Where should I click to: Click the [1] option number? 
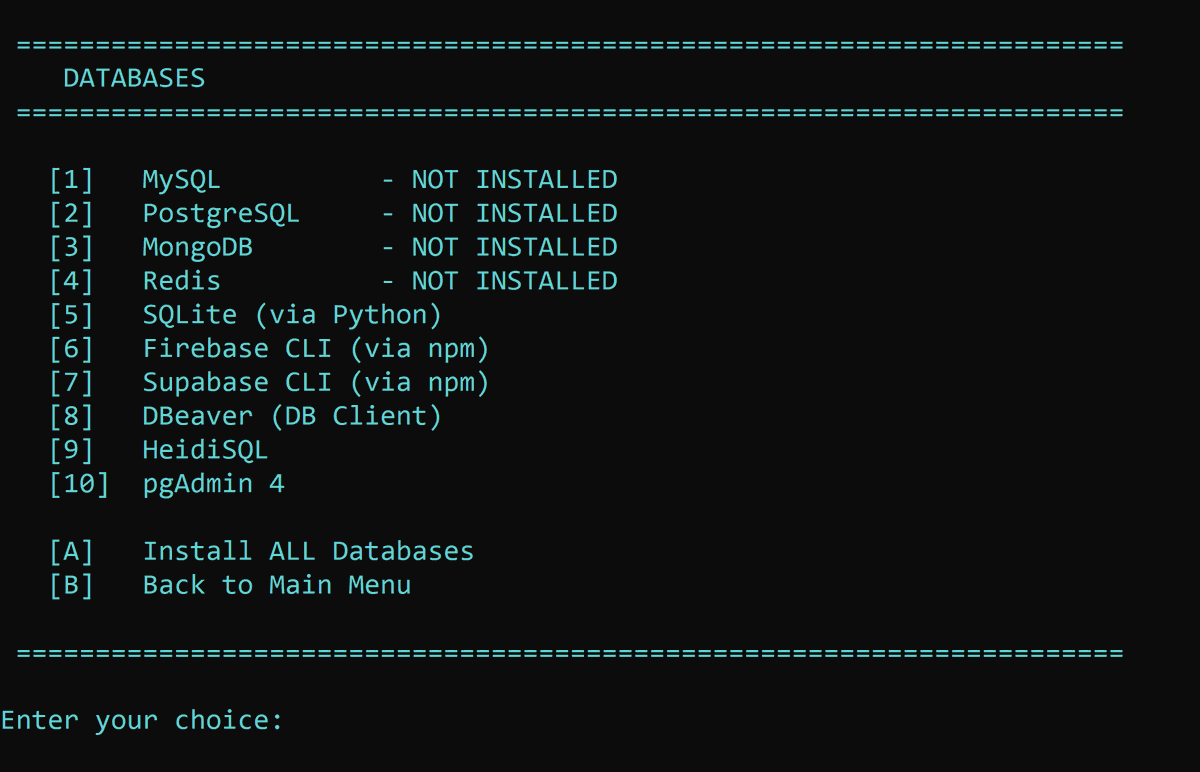click(71, 180)
